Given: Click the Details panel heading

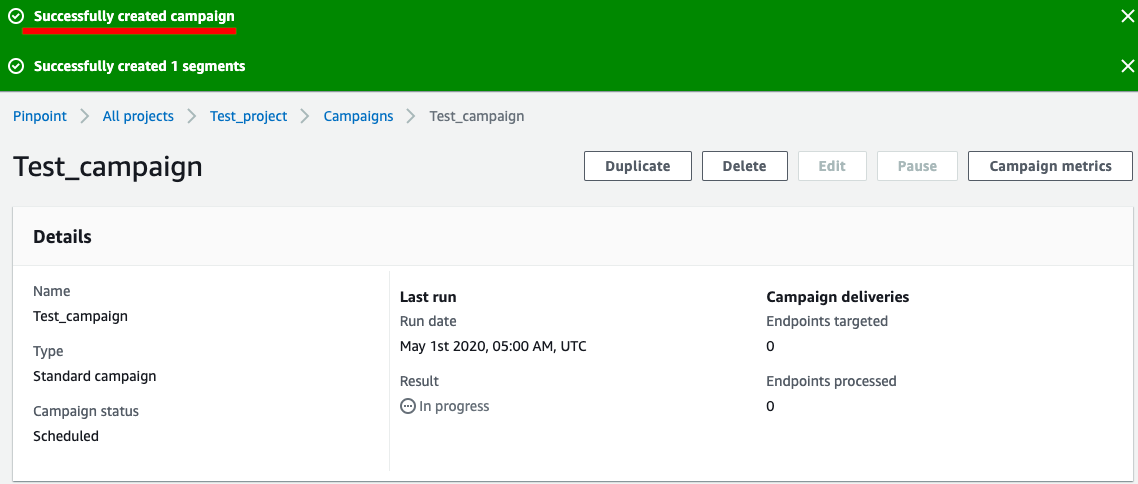Looking at the screenshot, I should 62,237.
